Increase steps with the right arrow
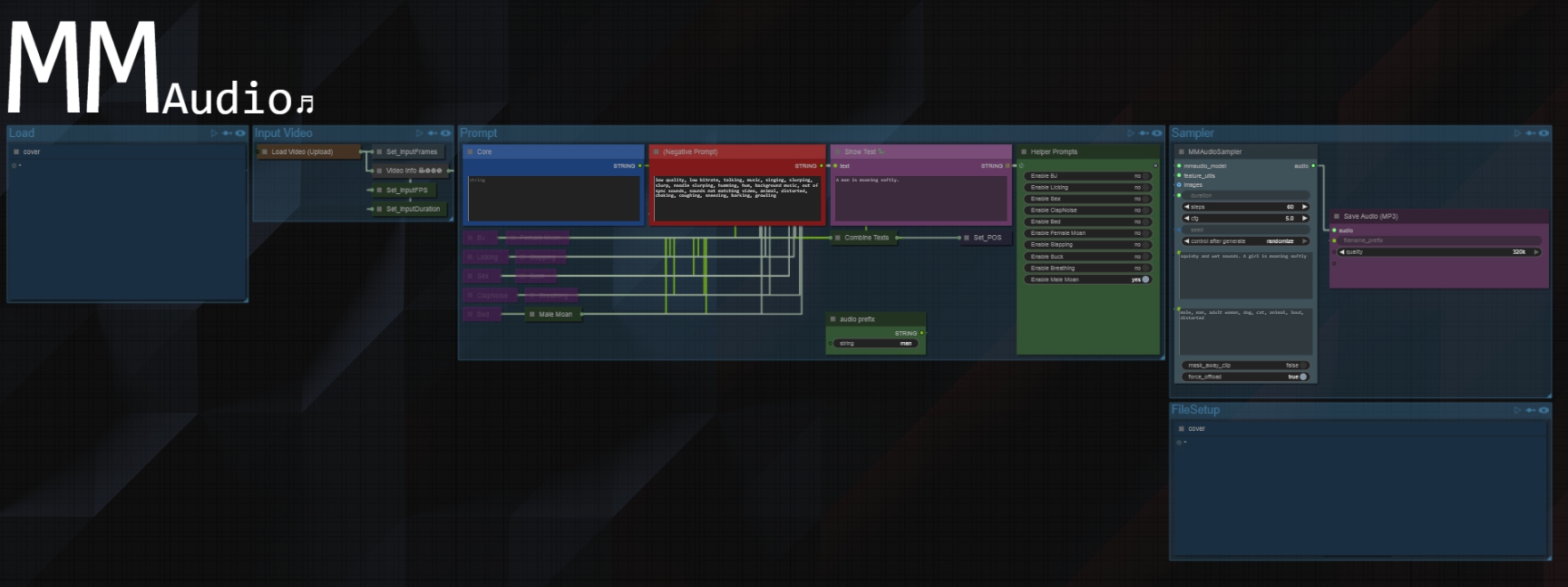Image resolution: width=1568 pixels, height=587 pixels. 1304,208
